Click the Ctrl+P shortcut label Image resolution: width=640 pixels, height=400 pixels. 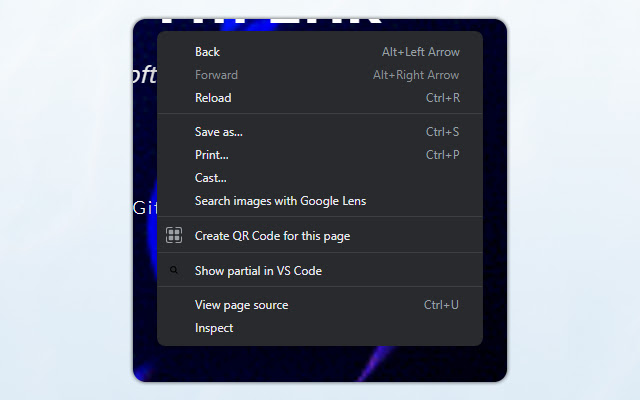(x=442, y=155)
